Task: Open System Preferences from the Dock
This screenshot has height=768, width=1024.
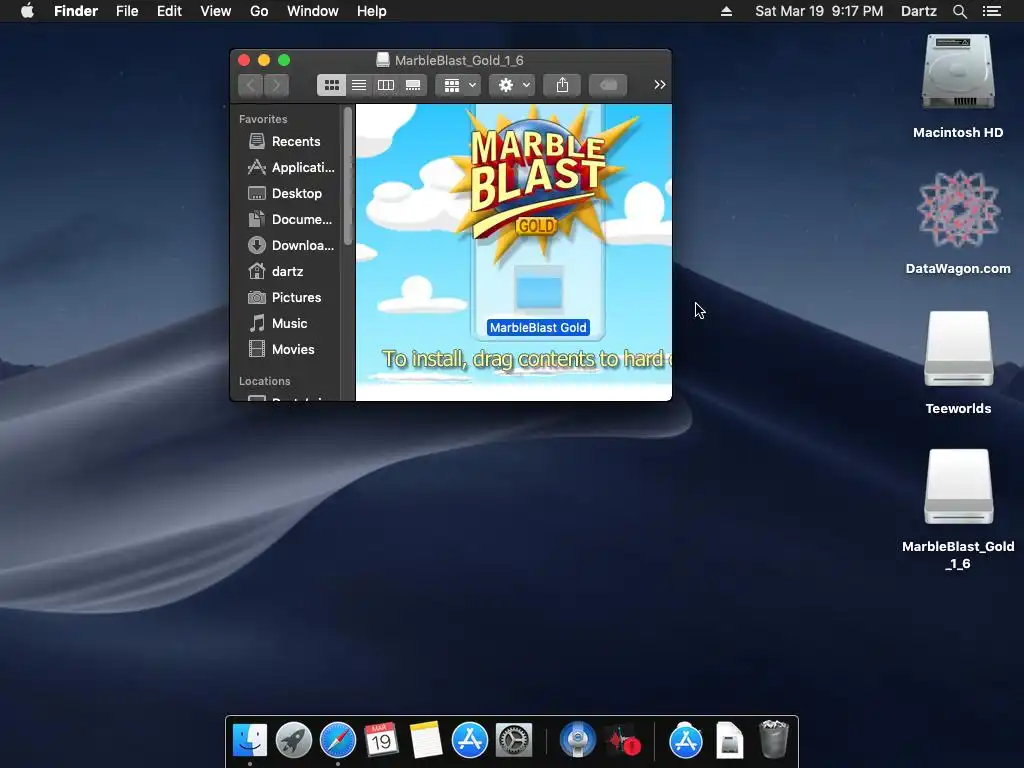Action: tap(514, 741)
